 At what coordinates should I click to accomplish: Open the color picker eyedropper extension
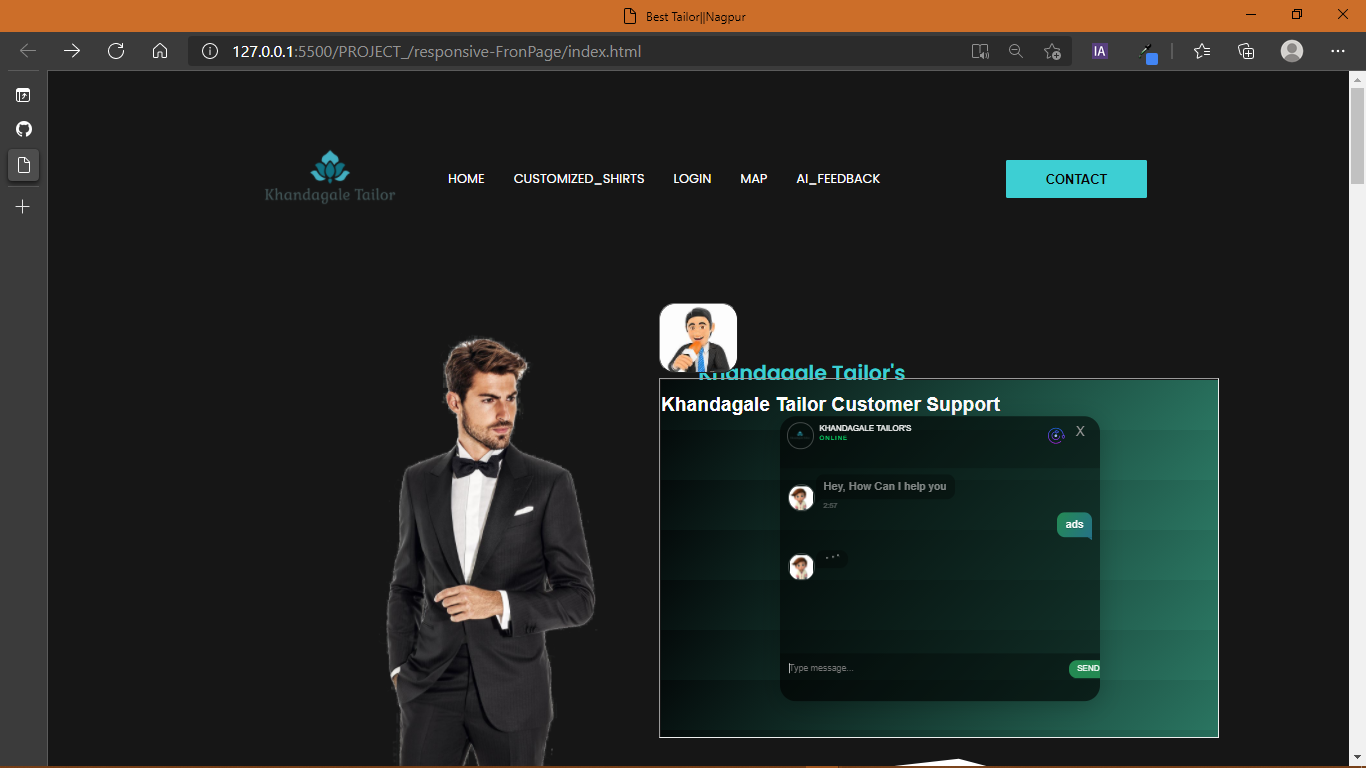1149,52
